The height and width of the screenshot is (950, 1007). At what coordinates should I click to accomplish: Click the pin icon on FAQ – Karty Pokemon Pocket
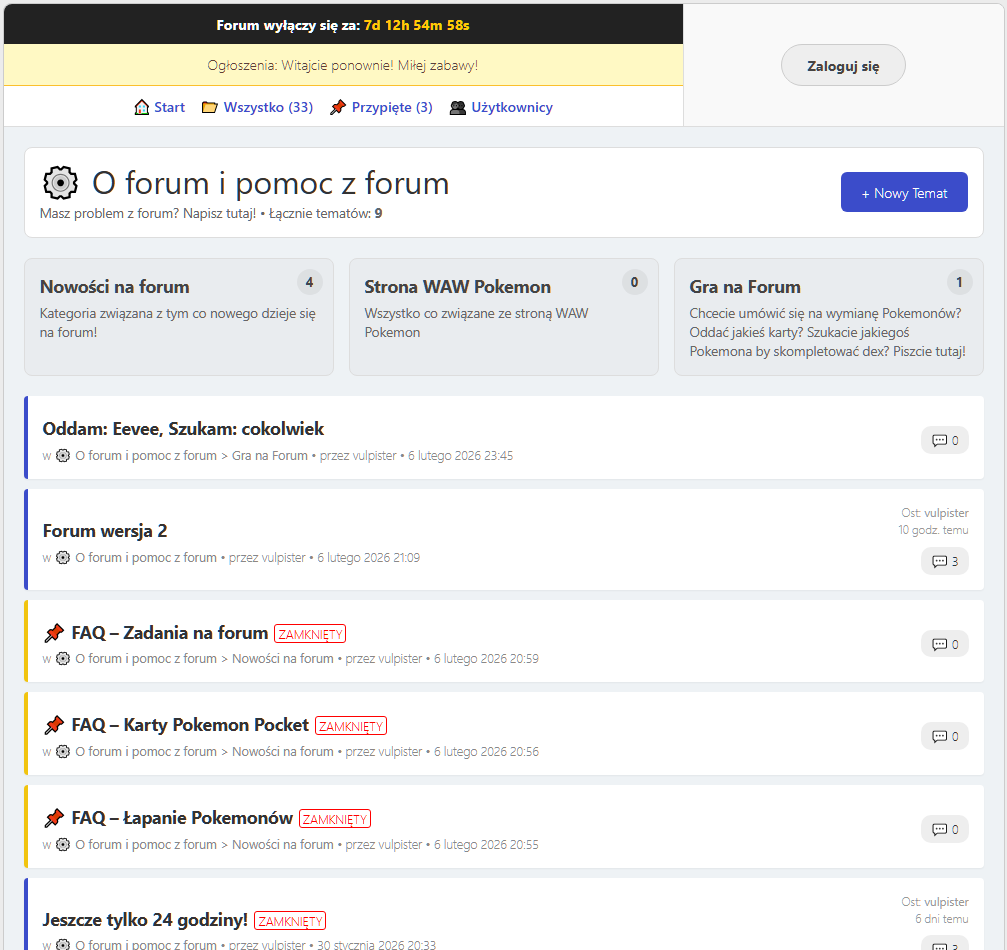54,724
